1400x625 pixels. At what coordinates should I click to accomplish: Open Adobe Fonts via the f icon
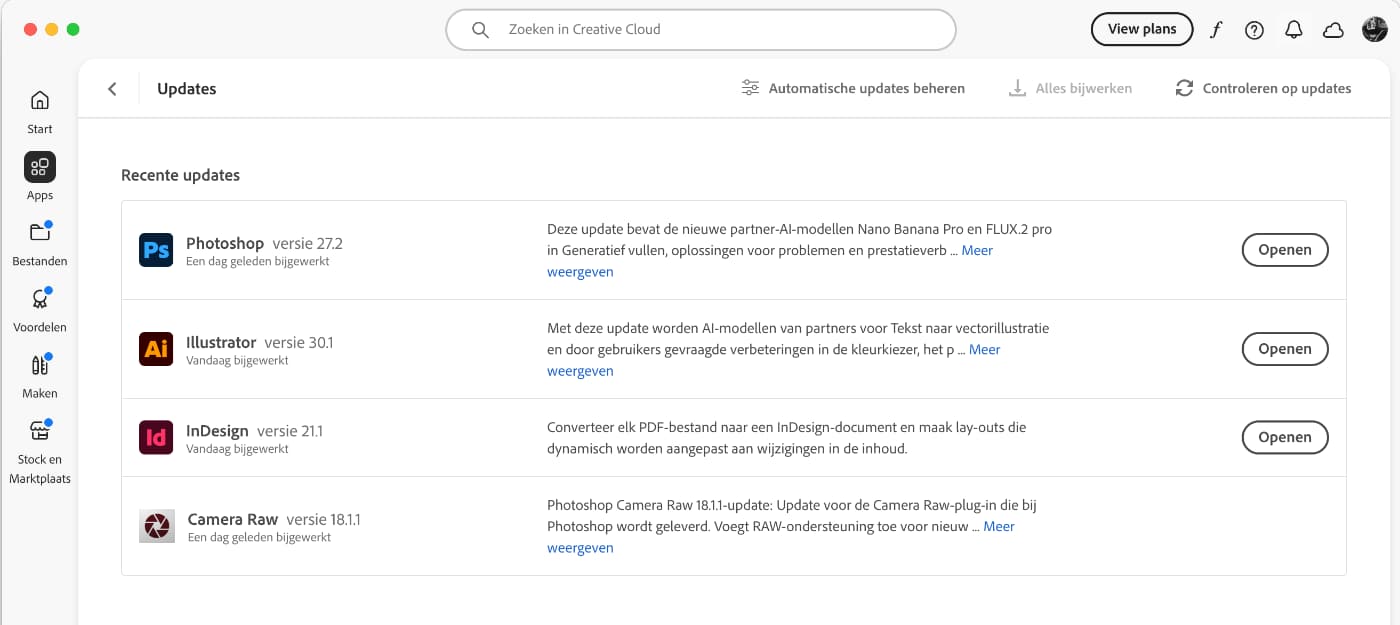1215,29
